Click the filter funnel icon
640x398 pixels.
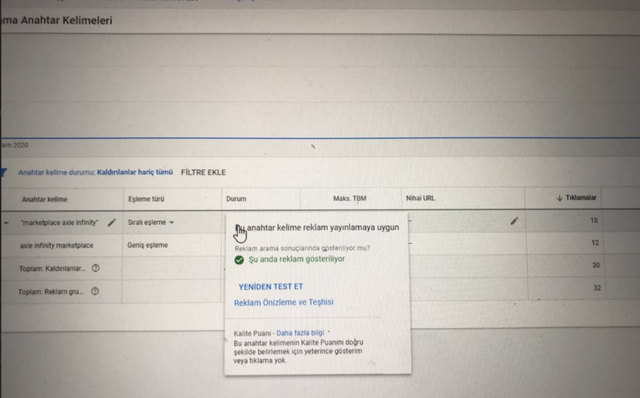[x=3, y=172]
